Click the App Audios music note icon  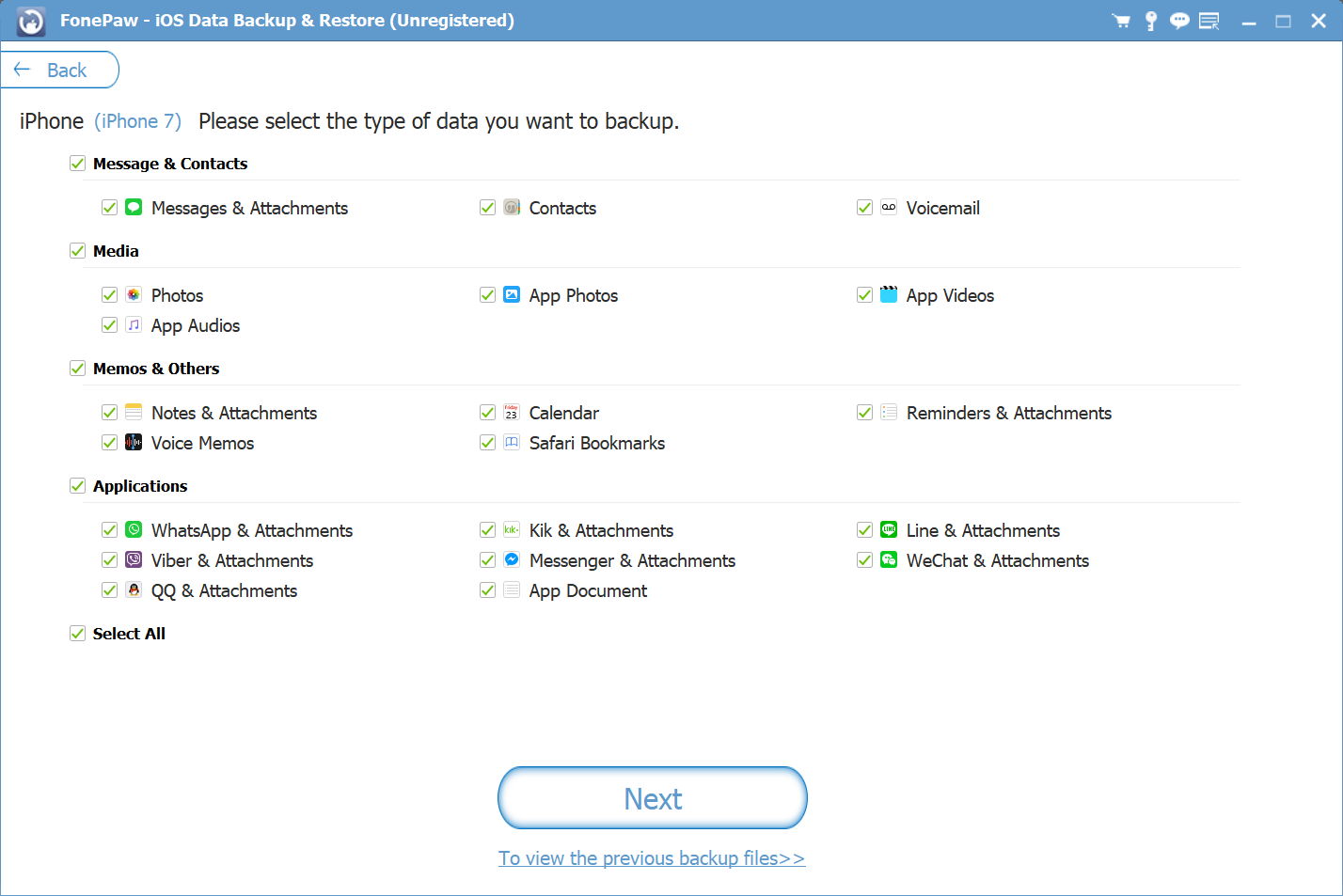(134, 324)
